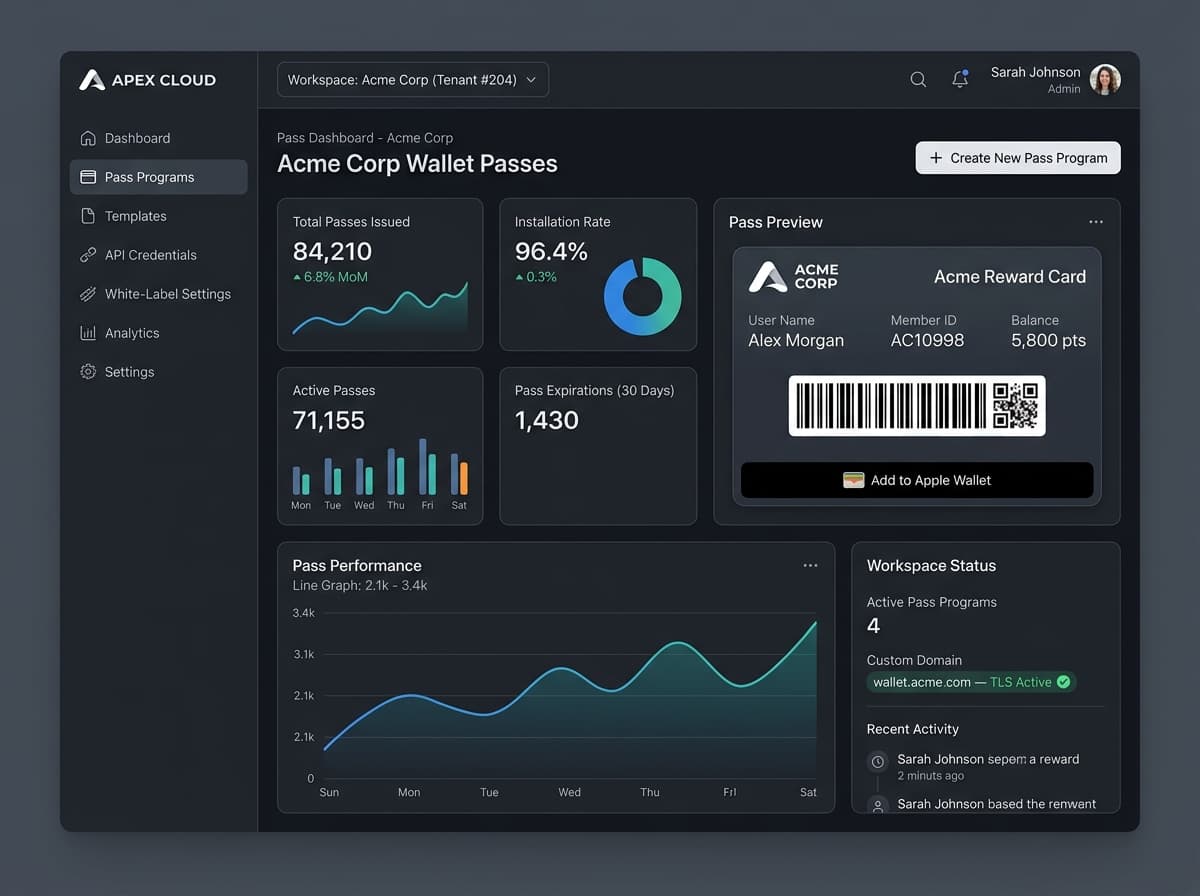Click the 5,800 pts balance
This screenshot has height=896, width=1200.
1048,340
